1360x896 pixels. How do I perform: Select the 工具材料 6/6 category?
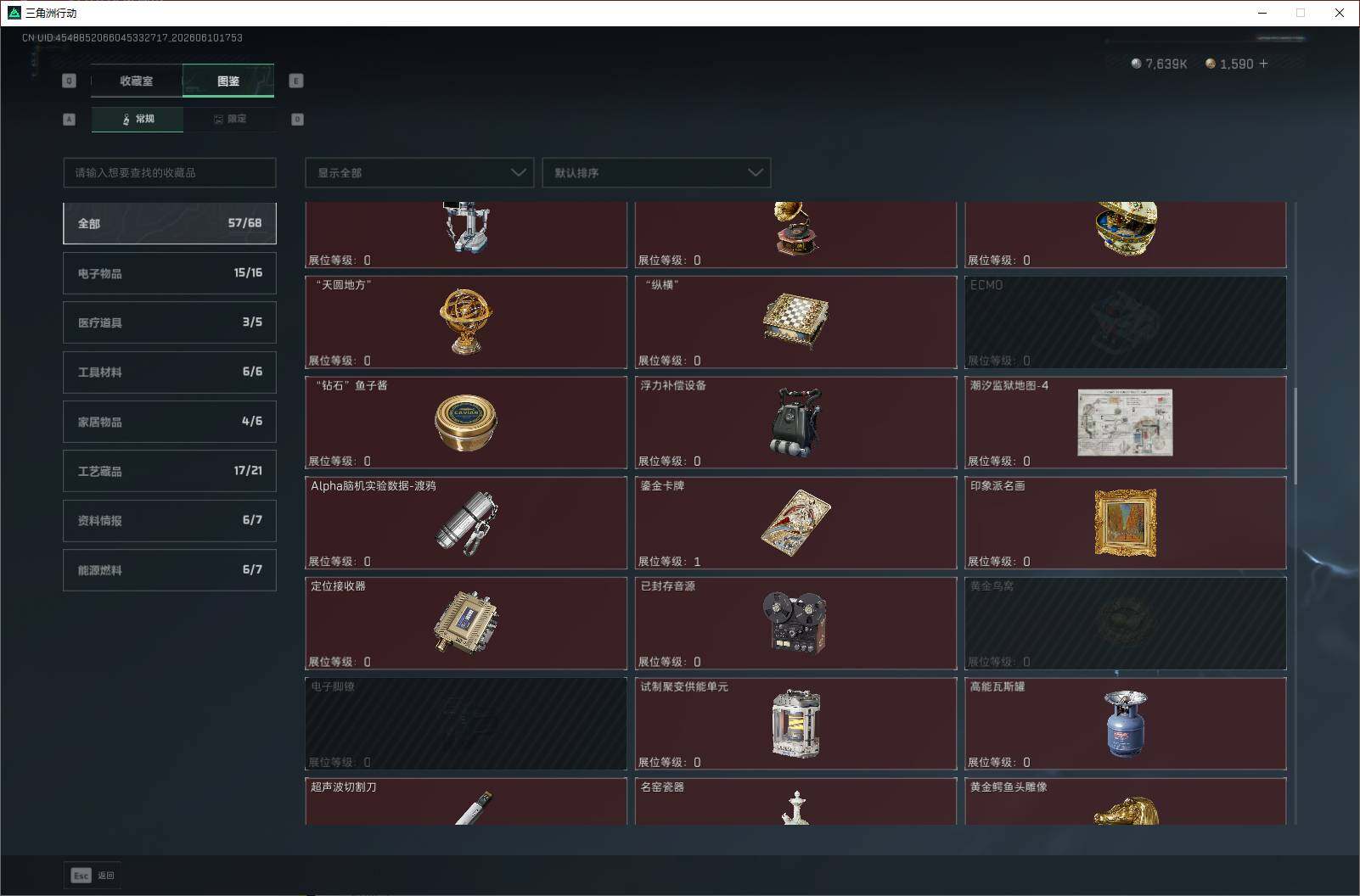tap(170, 372)
